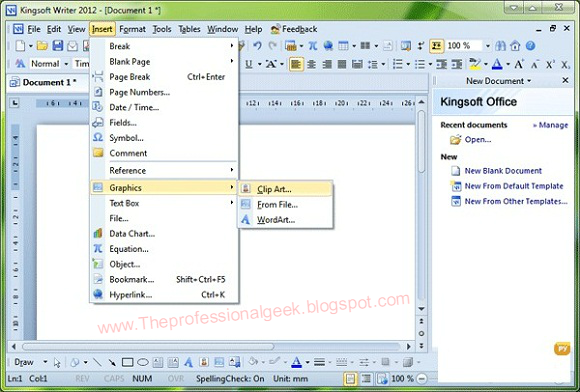Select Page Numbers in Insert menu
The height and width of the screenshot is (392, 580).
(x=165, y=92)
